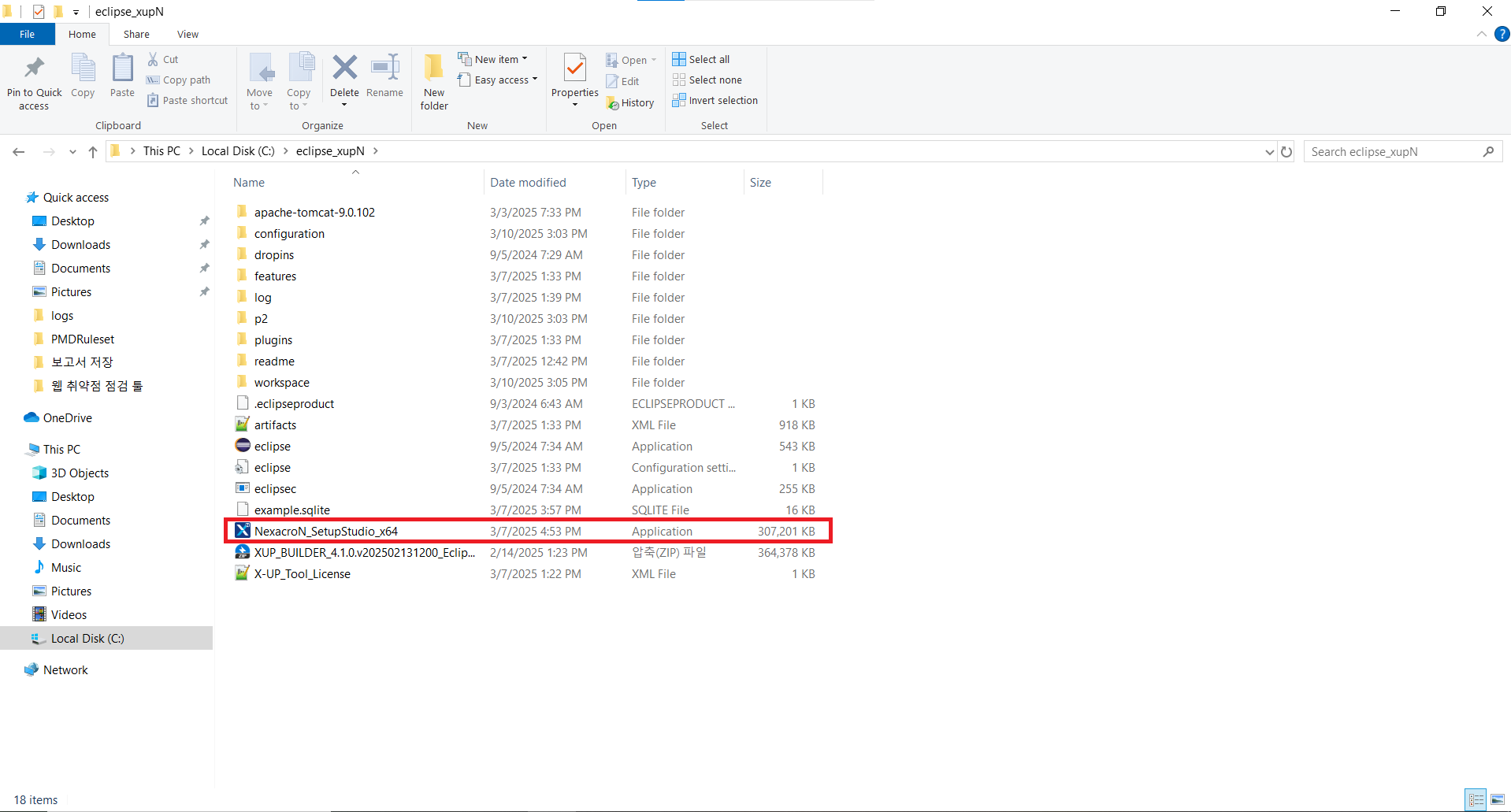Open the Properties icon in the ribbon
The height and width of the screenshot is (812, 1511).
(x=575, y=69)
